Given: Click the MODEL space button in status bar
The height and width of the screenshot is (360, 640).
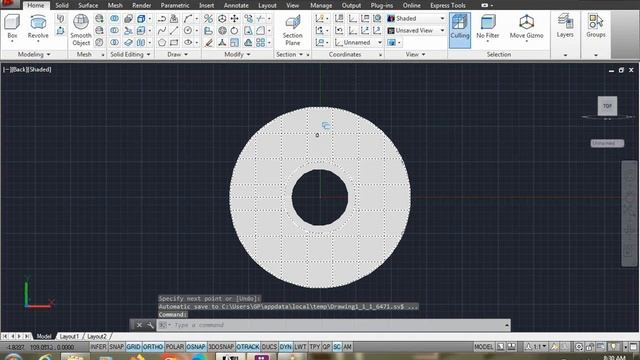Looking at the screenshot, I should pos(484,347).
